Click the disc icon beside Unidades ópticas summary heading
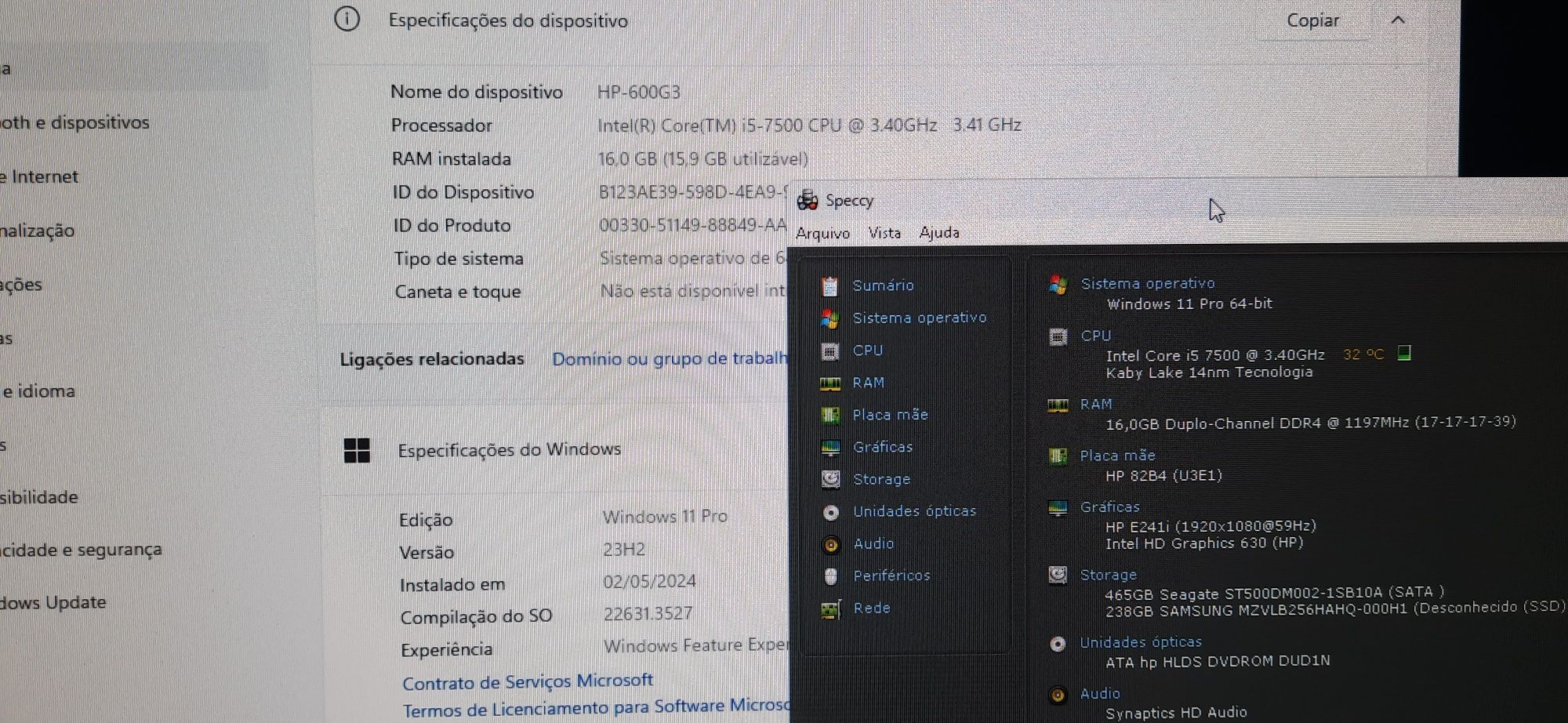 pos(1058,644)
